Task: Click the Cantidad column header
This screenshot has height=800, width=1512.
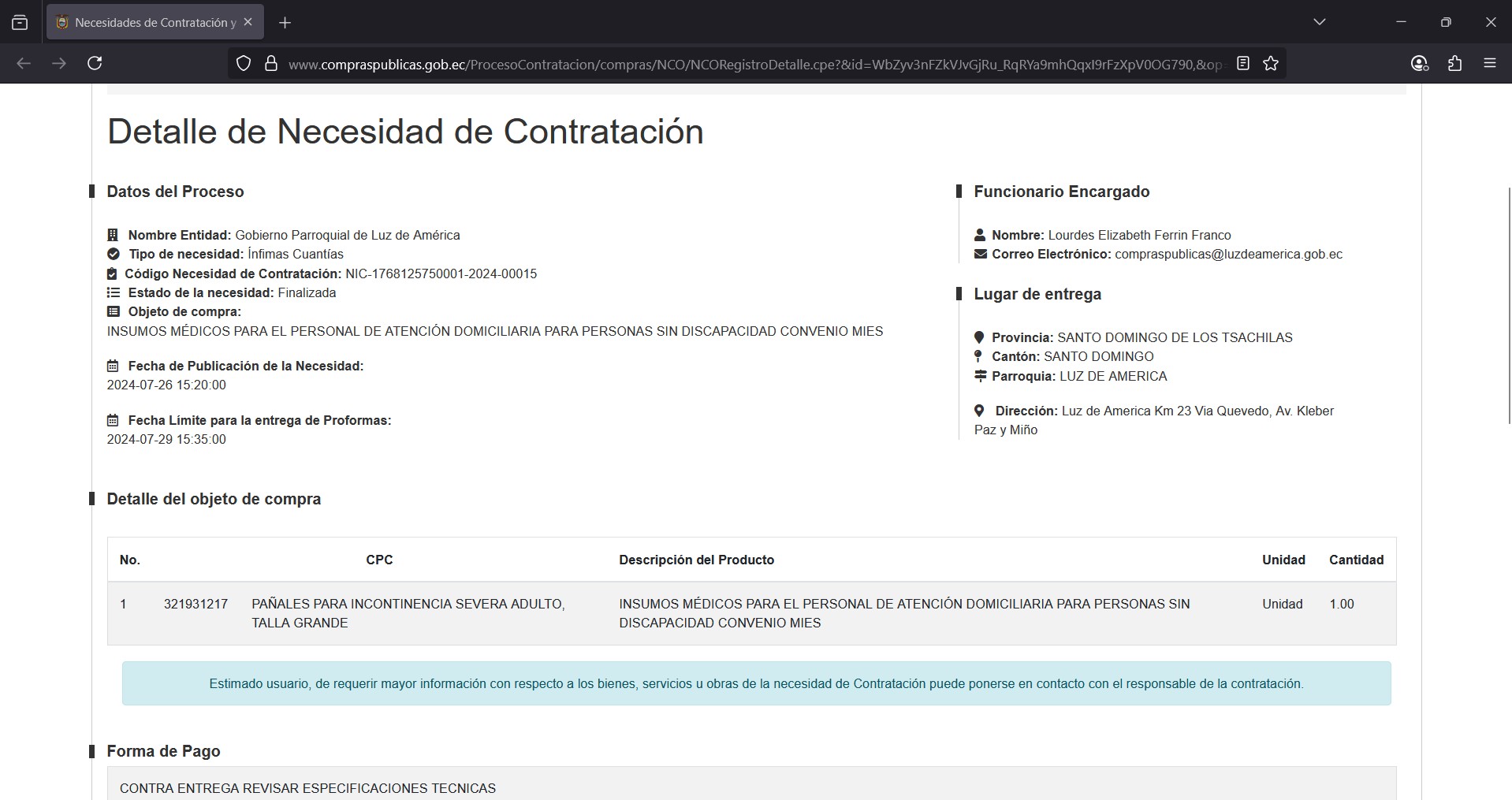Action: click(1356, 560)
